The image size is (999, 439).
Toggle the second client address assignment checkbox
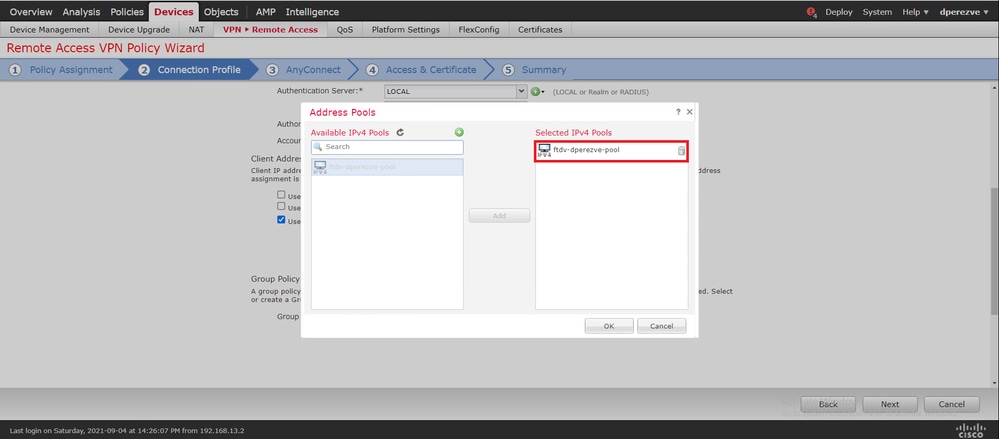pos(281,206)
